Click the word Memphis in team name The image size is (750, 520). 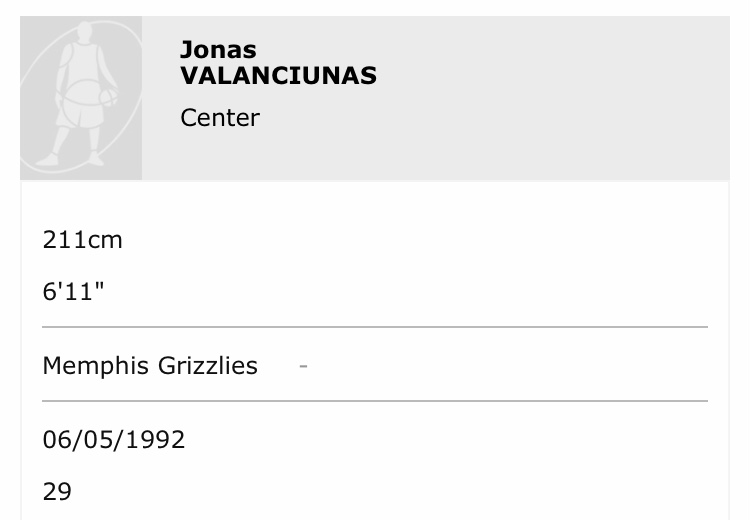(95, 366)
